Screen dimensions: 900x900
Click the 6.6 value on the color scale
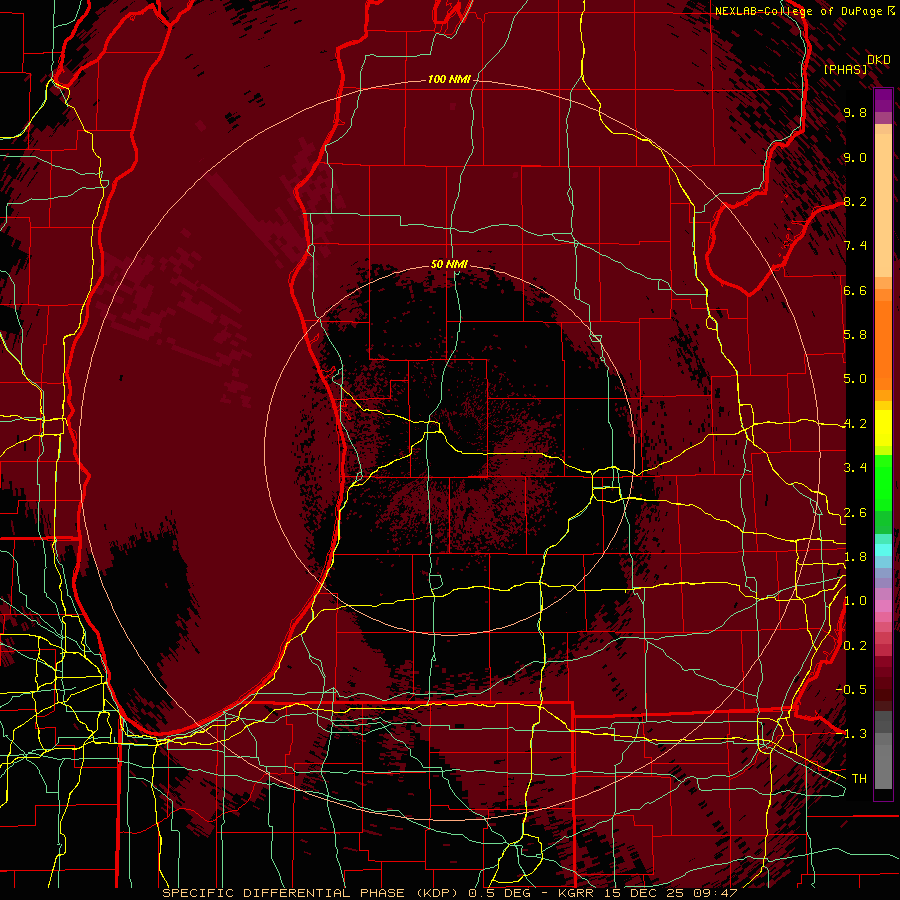point(855,291)
